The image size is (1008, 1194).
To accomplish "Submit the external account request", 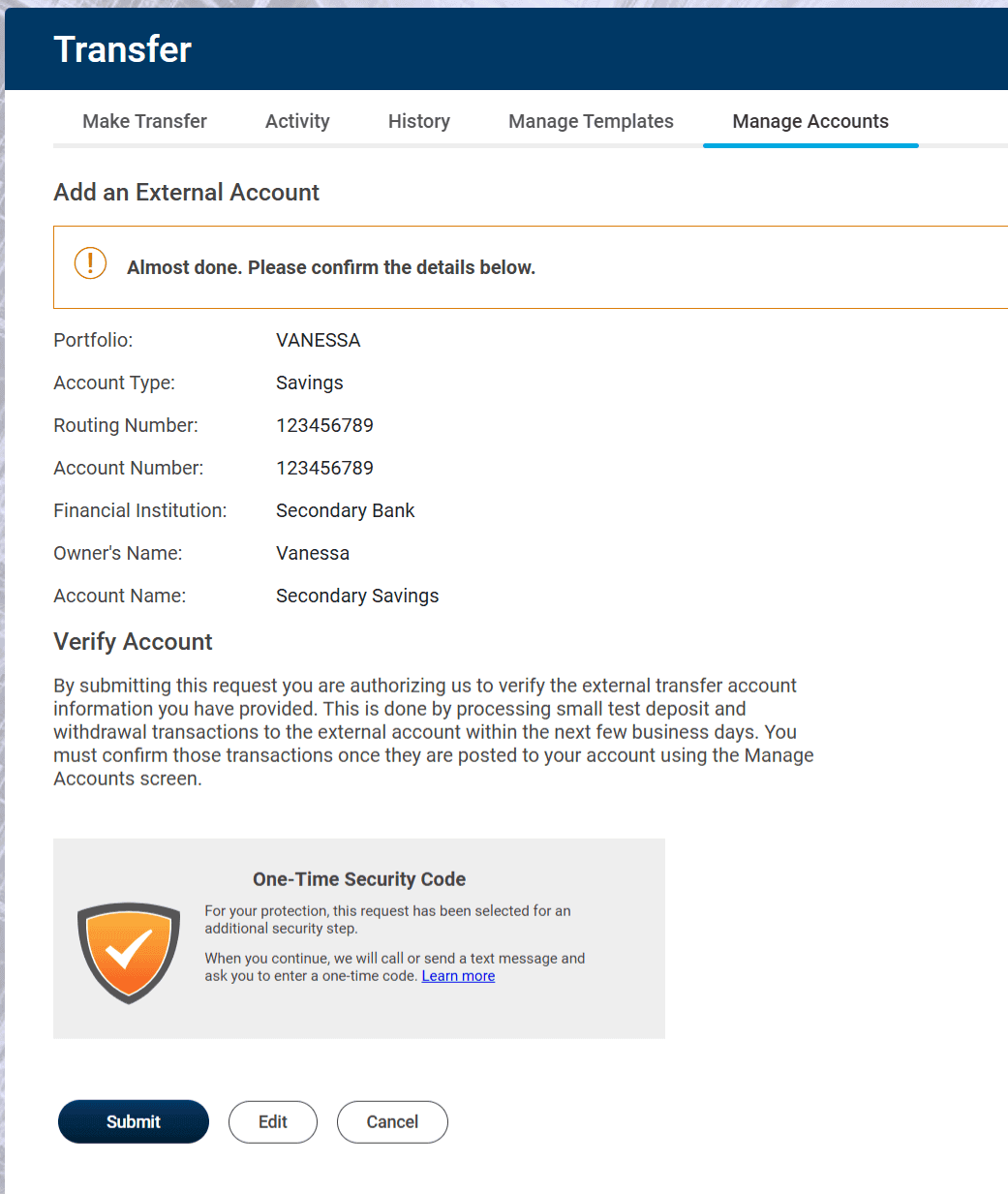I will click(134, 1121).
